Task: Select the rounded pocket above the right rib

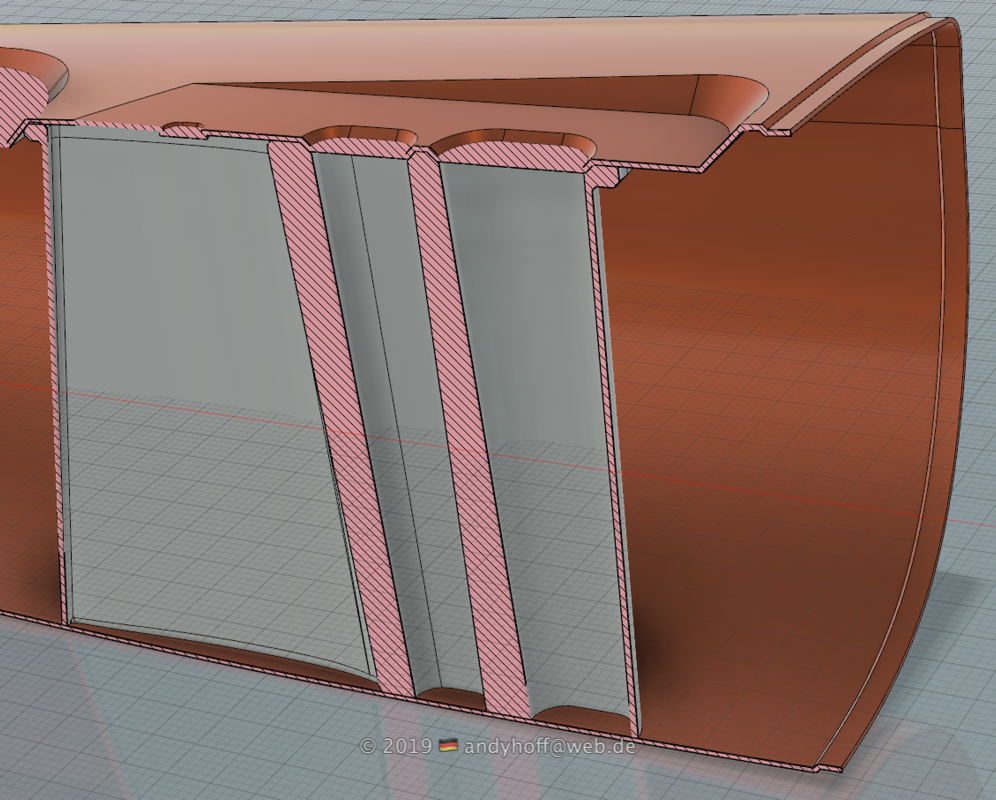Action: pyautogui.click(x=510, y=139)
